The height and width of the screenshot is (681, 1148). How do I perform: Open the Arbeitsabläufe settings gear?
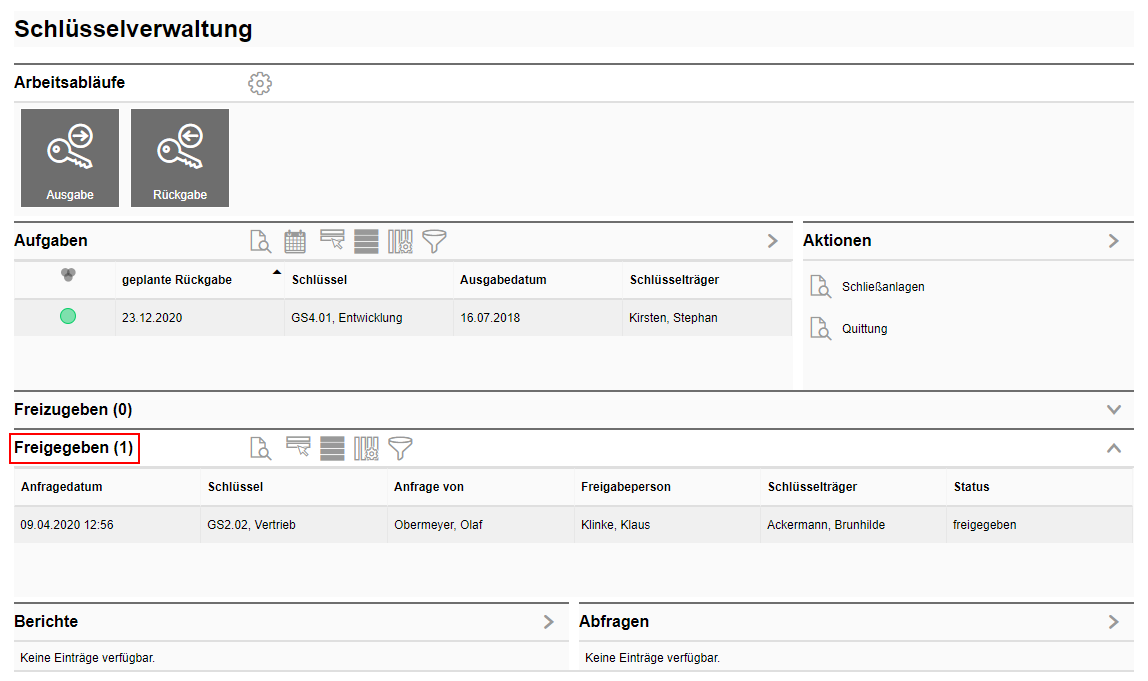[x=260, y=83]
